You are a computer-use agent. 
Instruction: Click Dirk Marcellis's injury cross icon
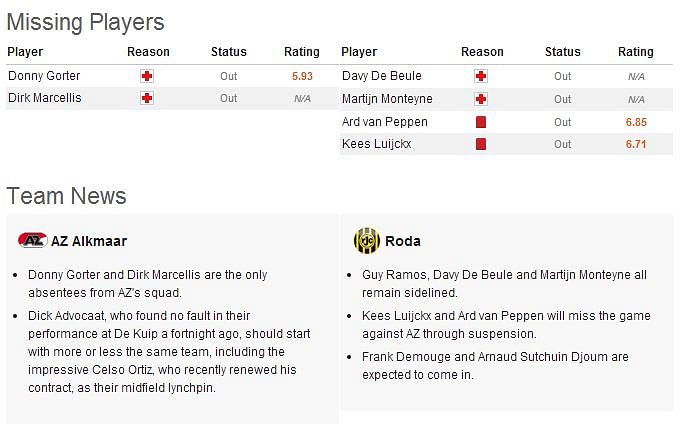pos(147,98)
